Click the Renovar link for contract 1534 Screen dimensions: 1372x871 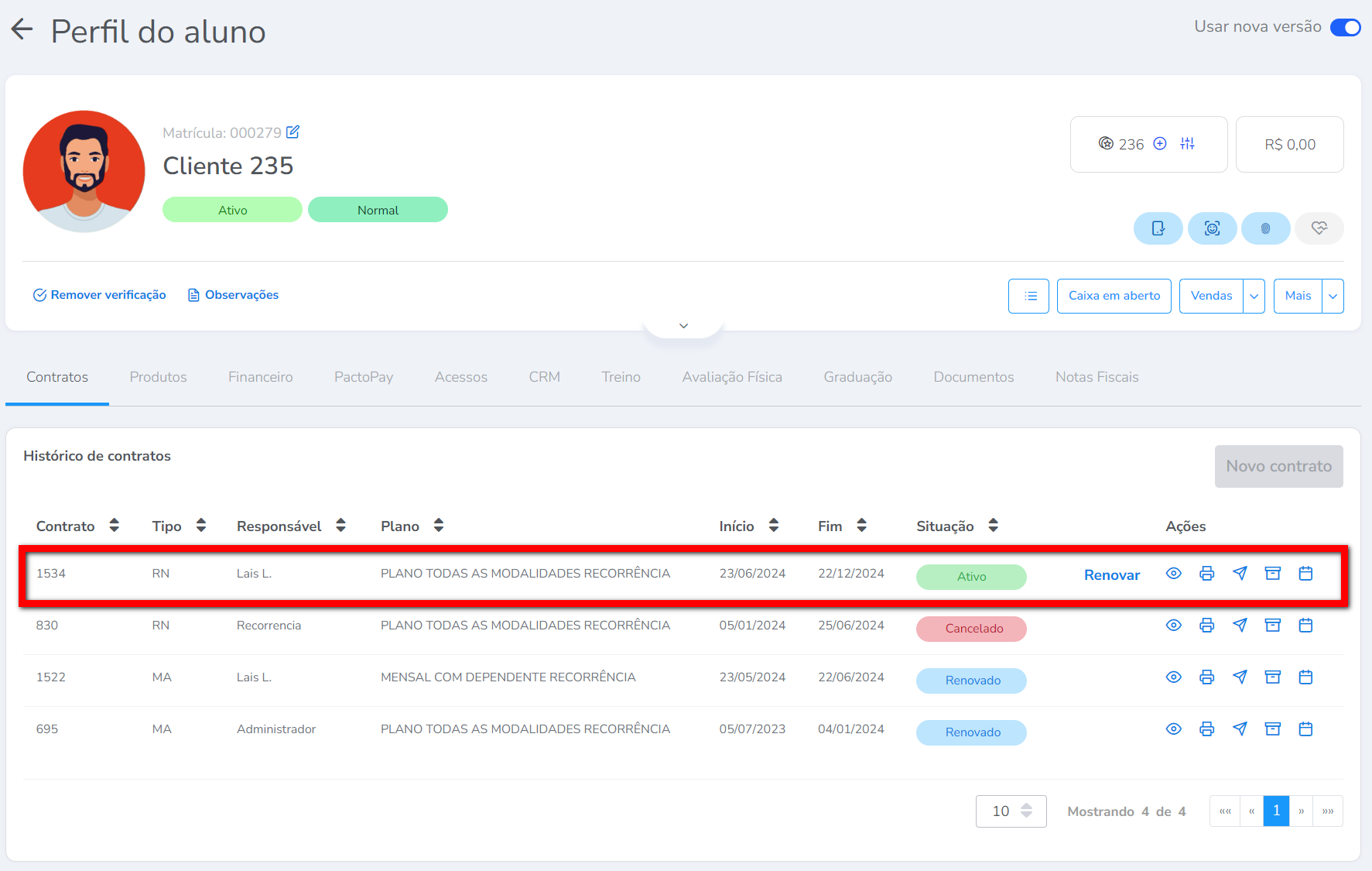pyautogui.click(x=1111, y=575)
